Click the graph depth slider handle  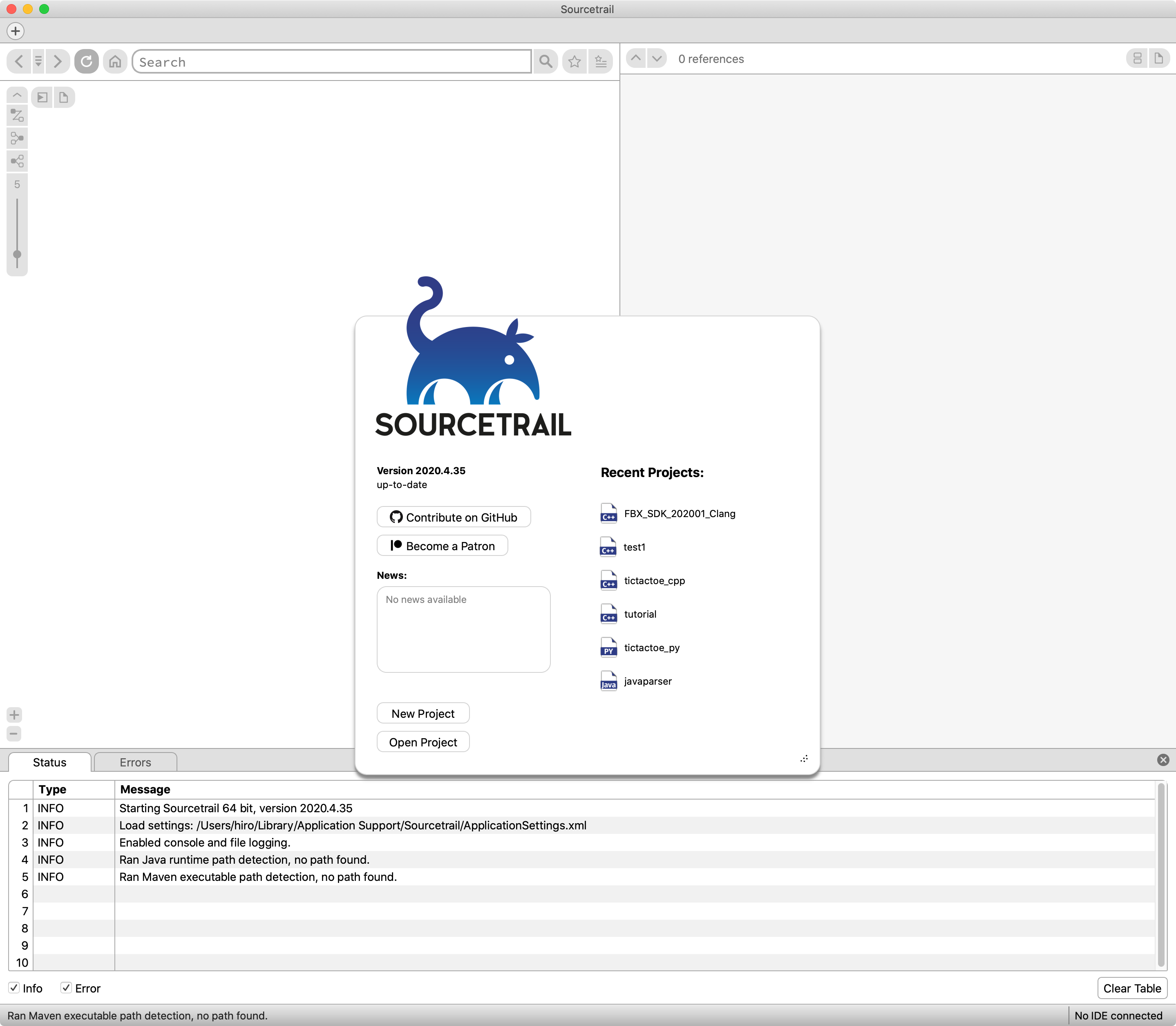[17, 255]
